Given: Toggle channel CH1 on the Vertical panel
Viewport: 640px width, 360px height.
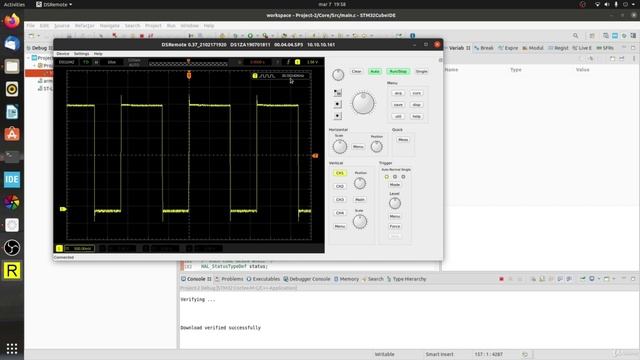Looking at the screenshot, I should (x=340, y=173).
